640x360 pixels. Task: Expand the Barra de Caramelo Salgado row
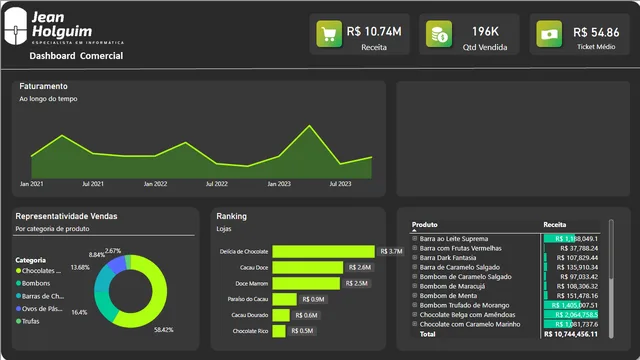point(415,267)
